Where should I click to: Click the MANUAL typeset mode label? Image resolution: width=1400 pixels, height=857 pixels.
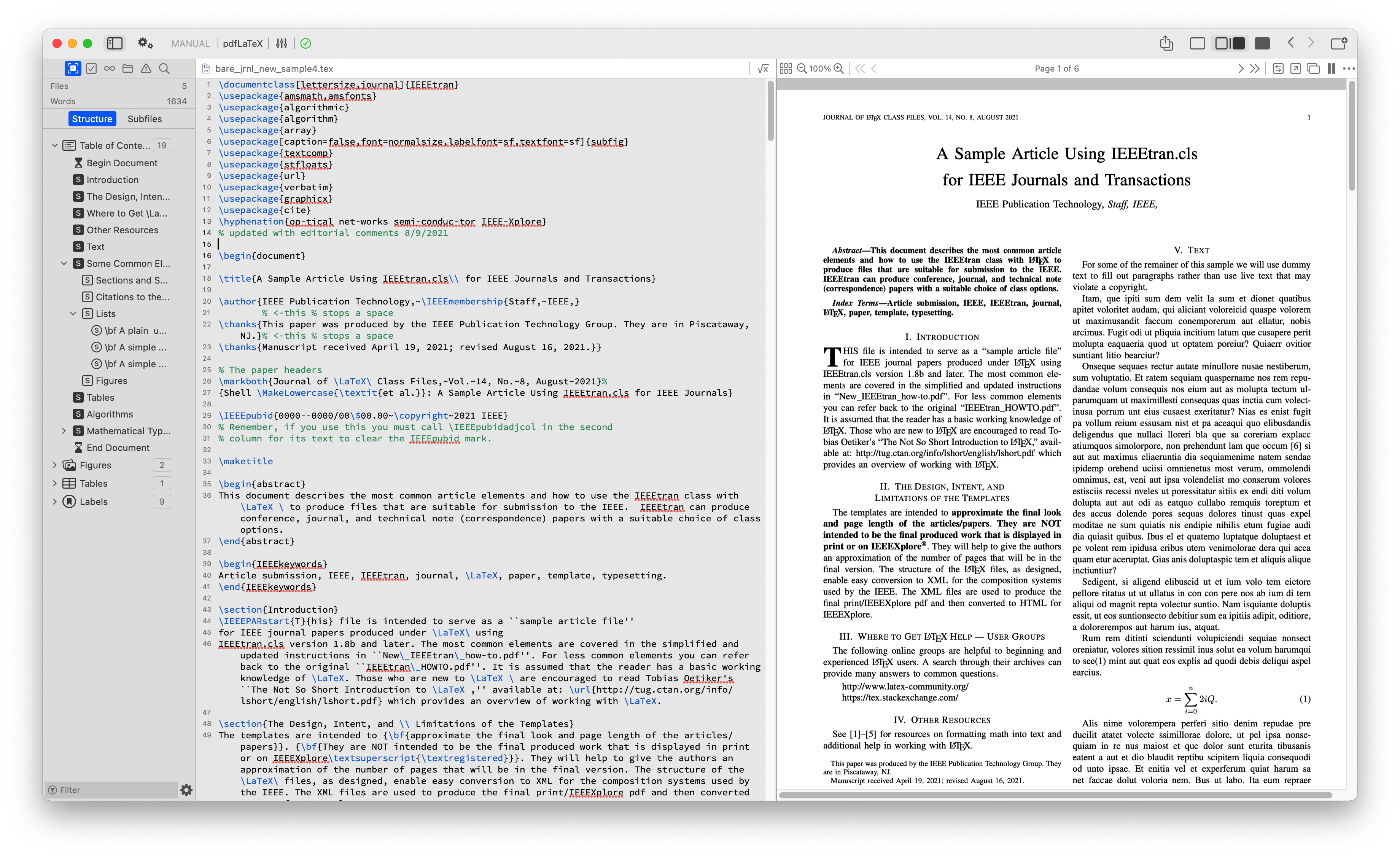click(x=190, y=43)
